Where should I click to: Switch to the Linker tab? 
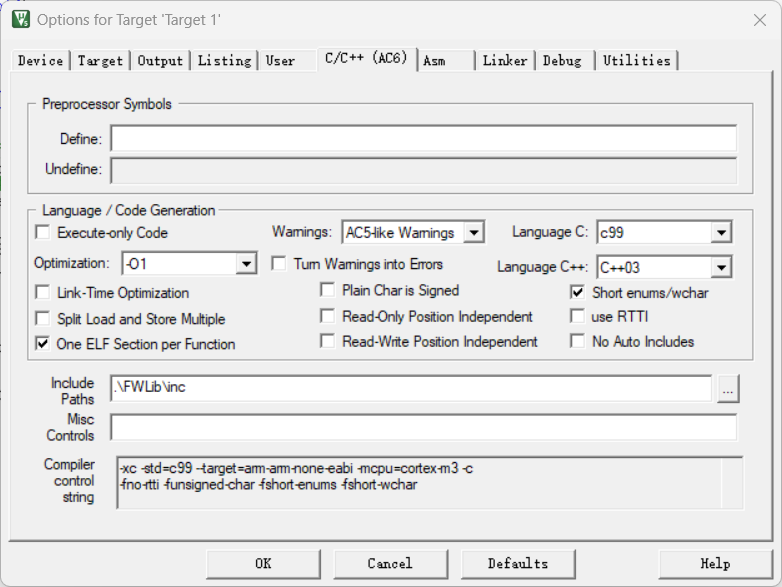click(x=505, y=61)
